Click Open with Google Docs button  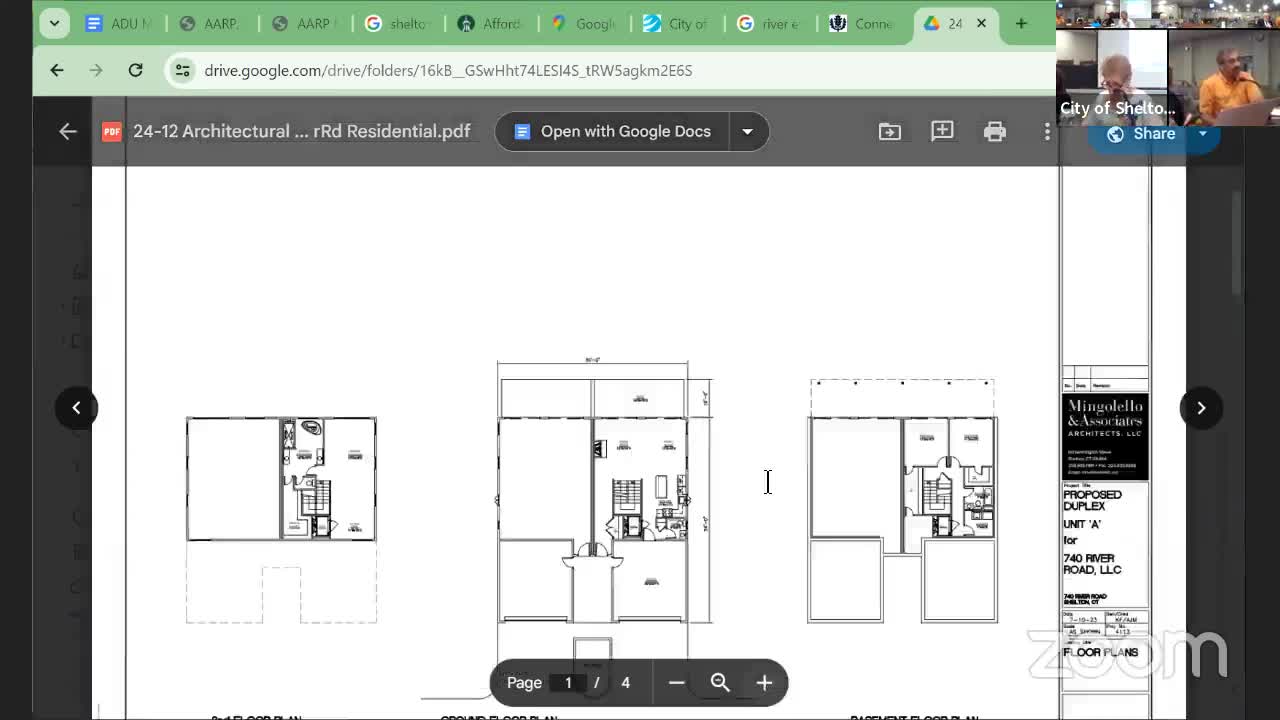(x=612, y=131)
